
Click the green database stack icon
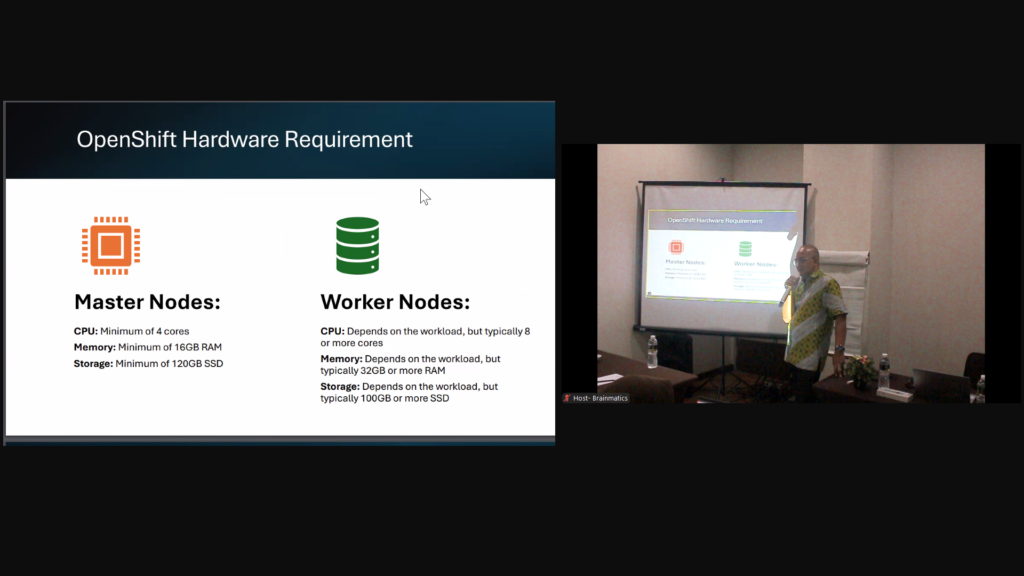coord(357,245)
